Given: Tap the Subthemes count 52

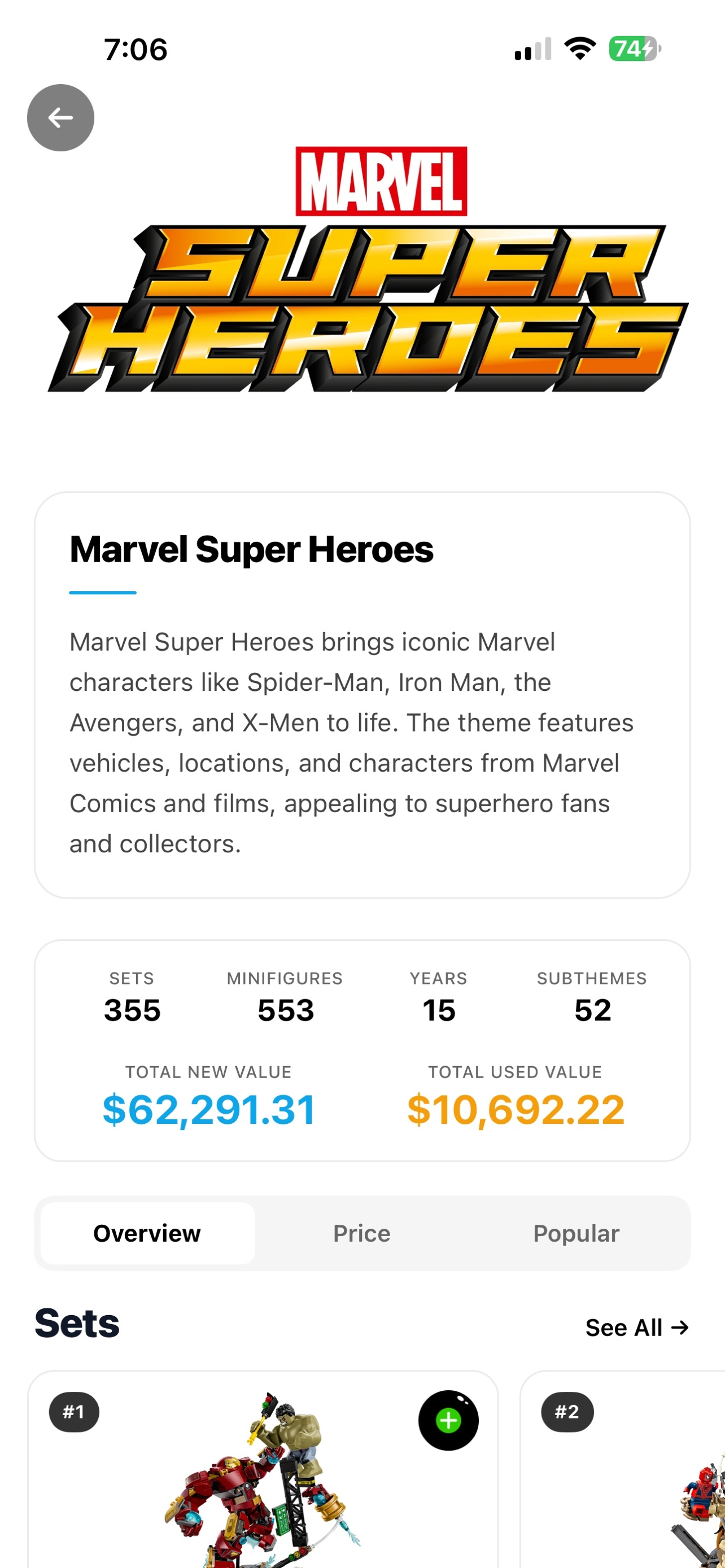Looking at the screenshot, I should [x=592, y=1010].
